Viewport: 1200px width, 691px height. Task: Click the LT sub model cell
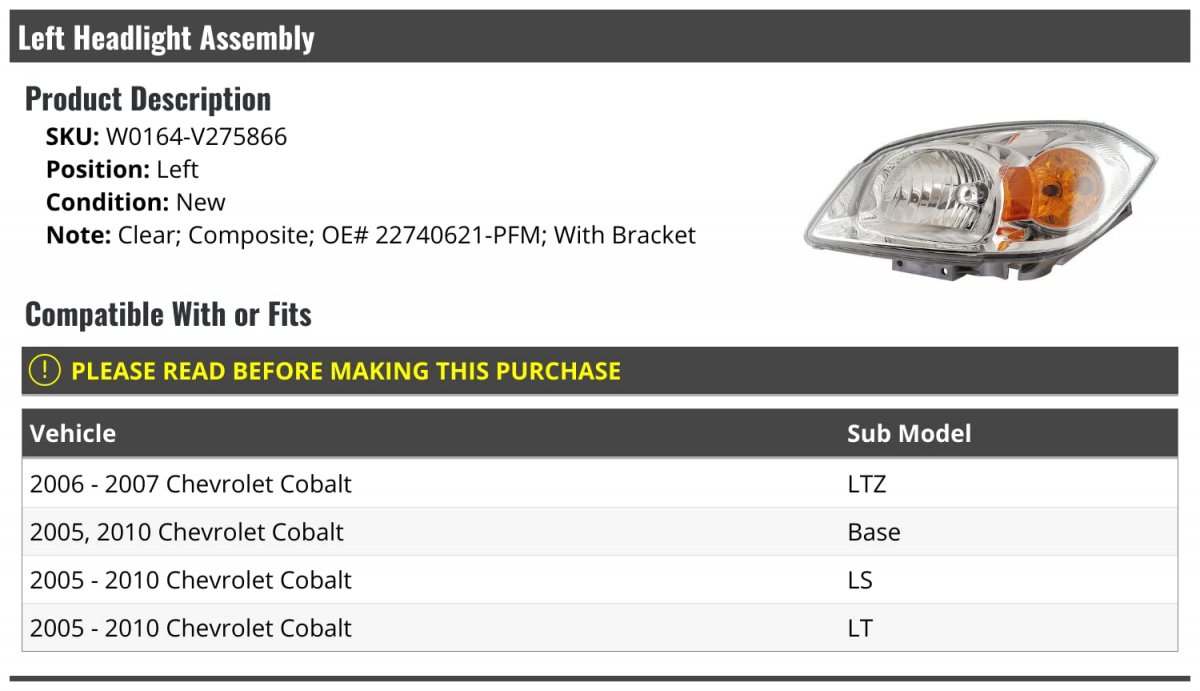(860, 628)
